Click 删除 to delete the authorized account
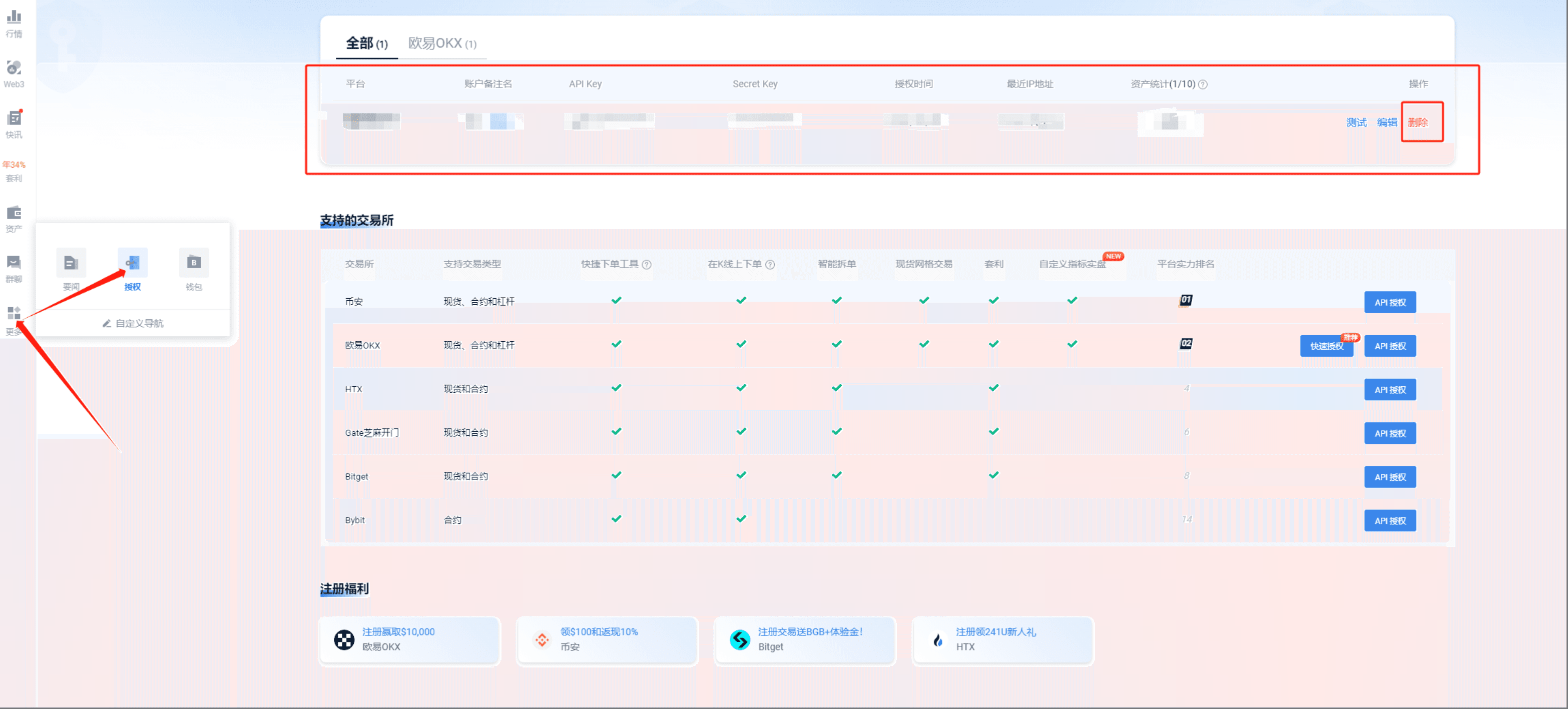1568x709 pixels. pyautogui.click(x=1418, y=122)
